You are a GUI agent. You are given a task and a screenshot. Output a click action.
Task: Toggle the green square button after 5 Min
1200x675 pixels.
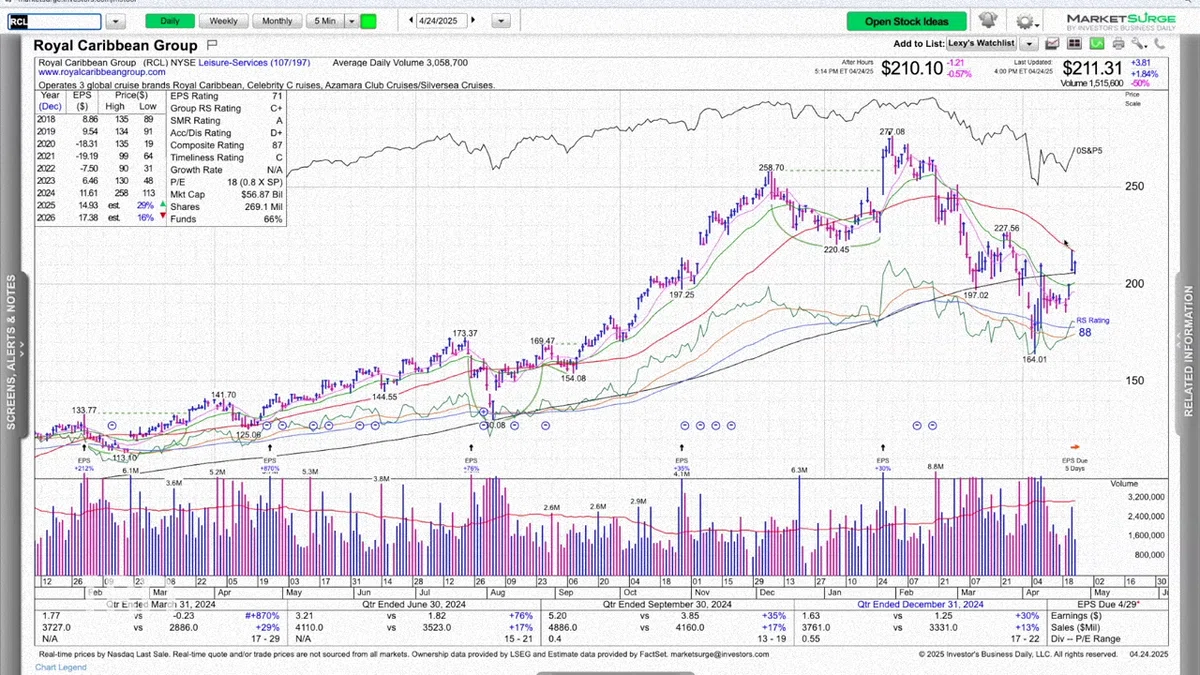[x=368, y=20]
